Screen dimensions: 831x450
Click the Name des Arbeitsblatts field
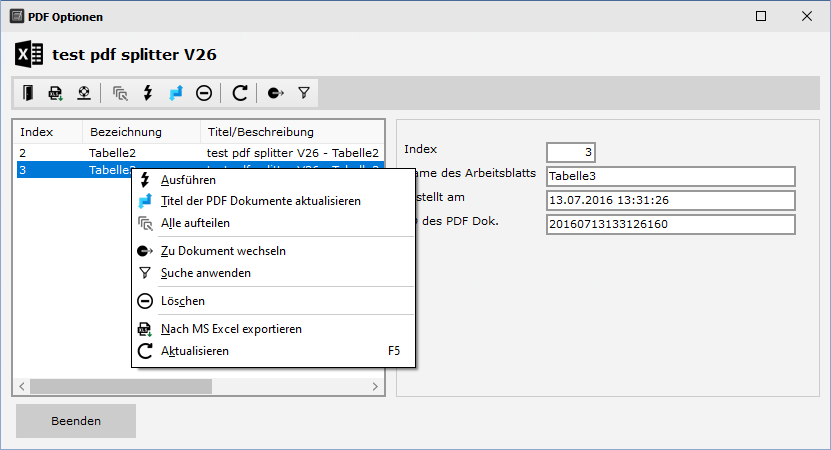tap(670, 177)
